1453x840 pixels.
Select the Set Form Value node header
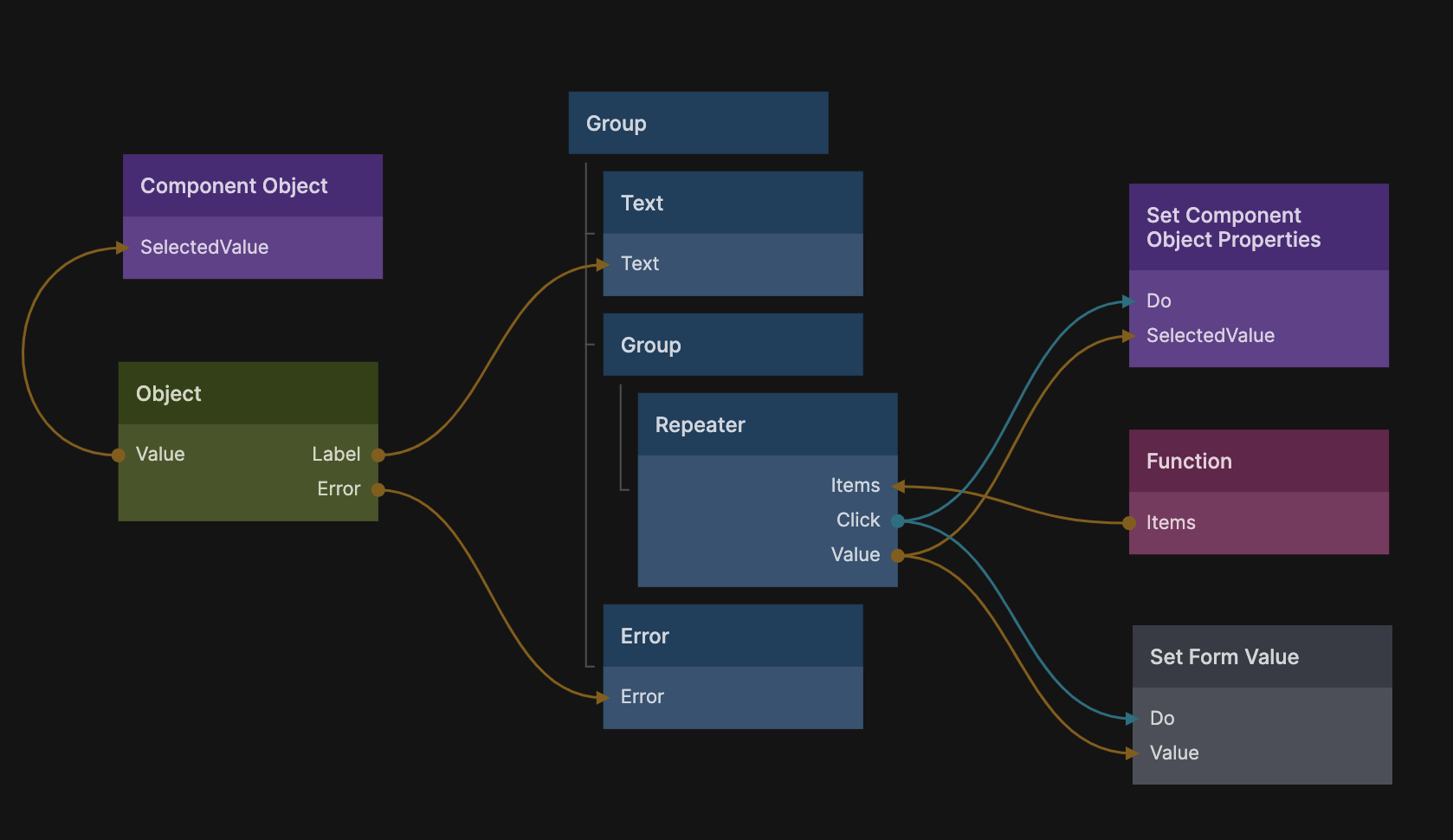(1262, 656)
